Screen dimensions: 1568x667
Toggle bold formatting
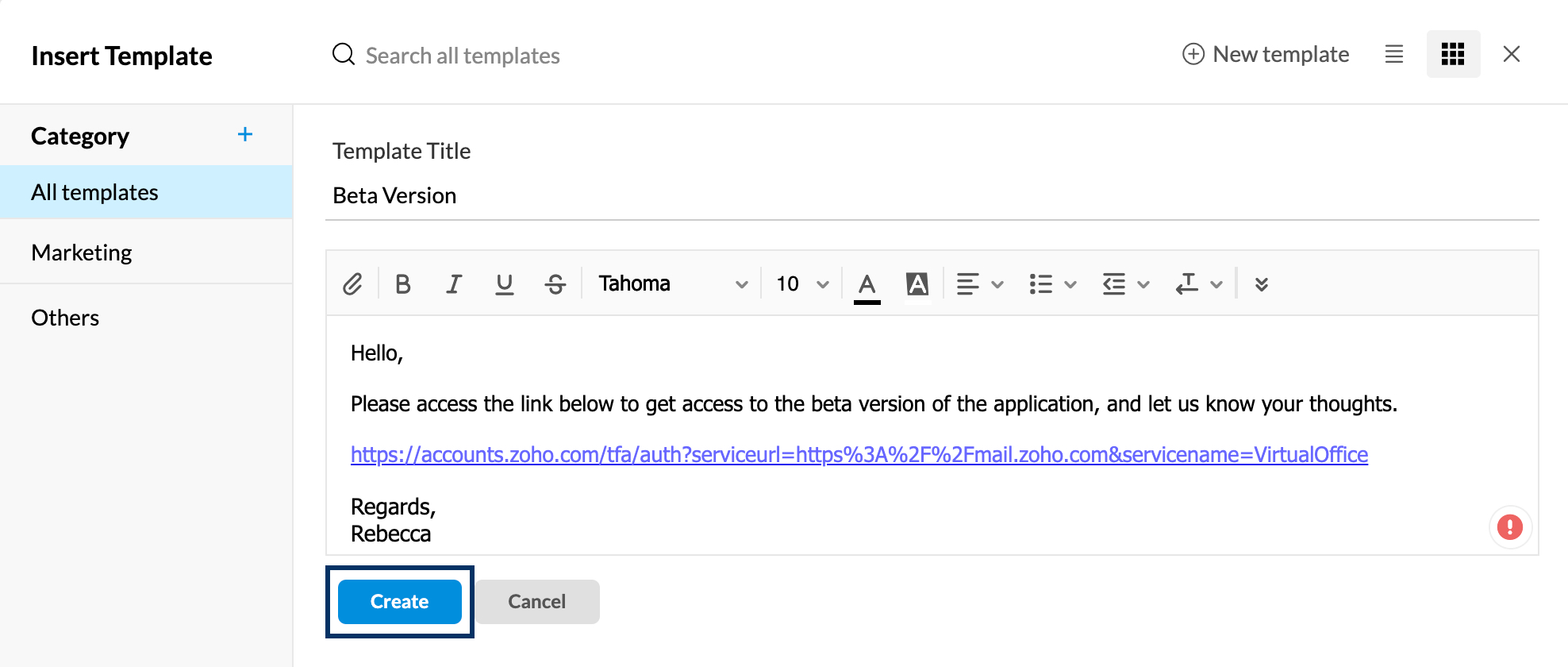[403, 284]
